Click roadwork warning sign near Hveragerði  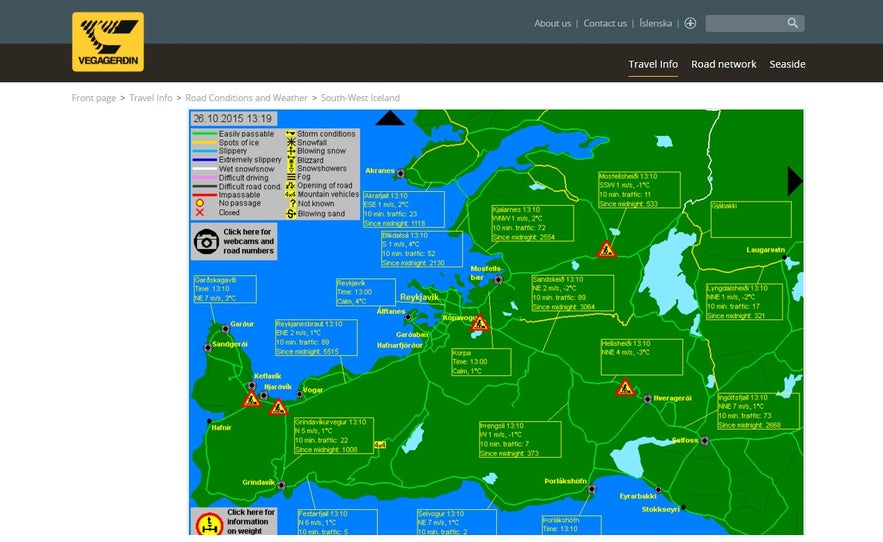625,387
